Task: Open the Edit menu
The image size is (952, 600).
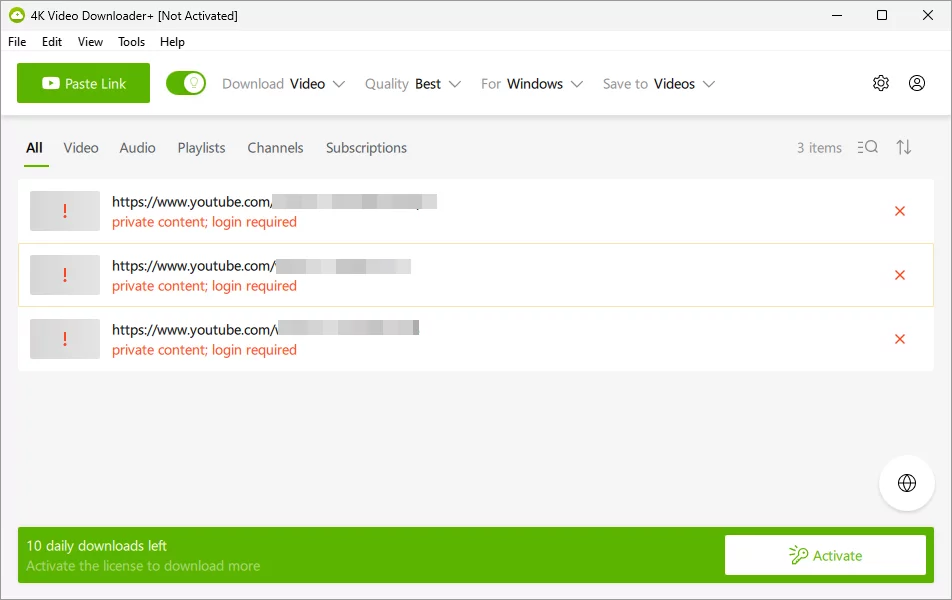Action: coord(52,41)
